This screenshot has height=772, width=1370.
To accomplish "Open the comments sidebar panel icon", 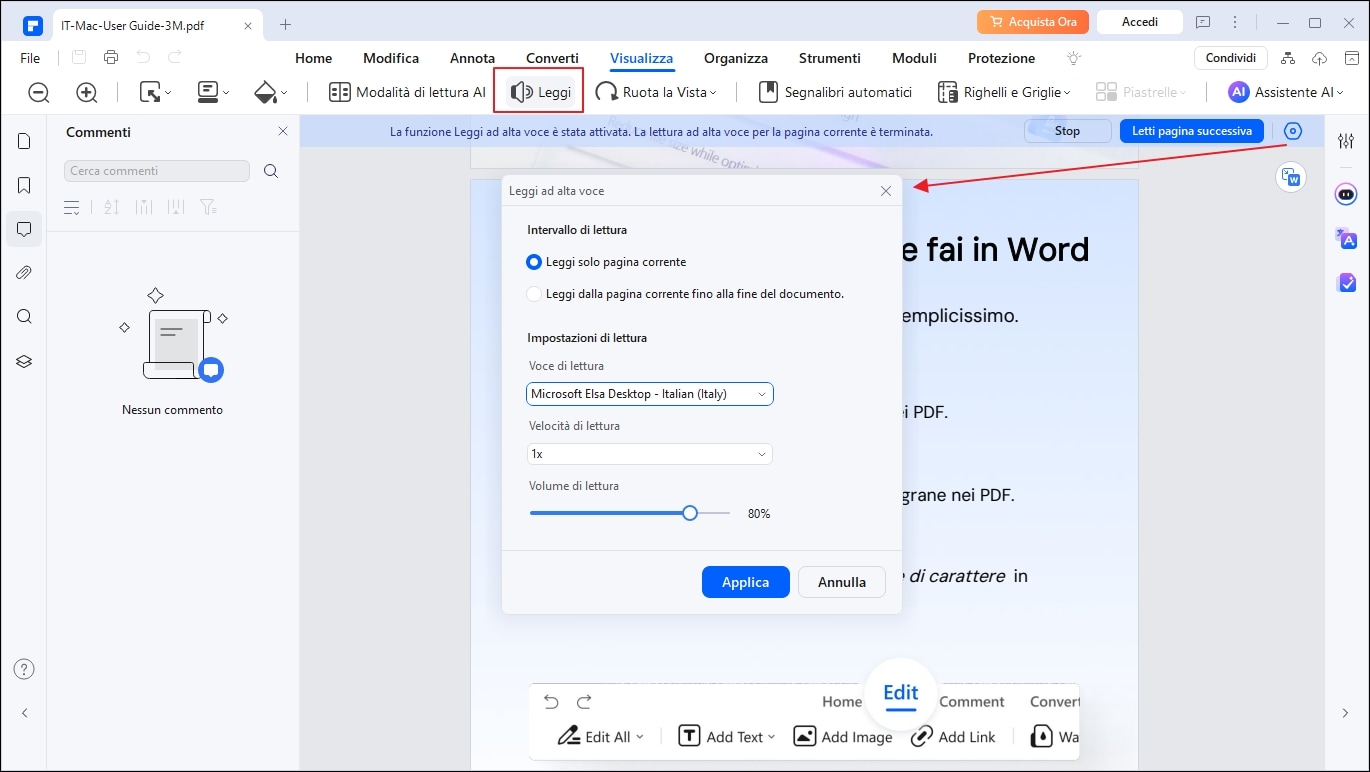I will coord(24,229).
